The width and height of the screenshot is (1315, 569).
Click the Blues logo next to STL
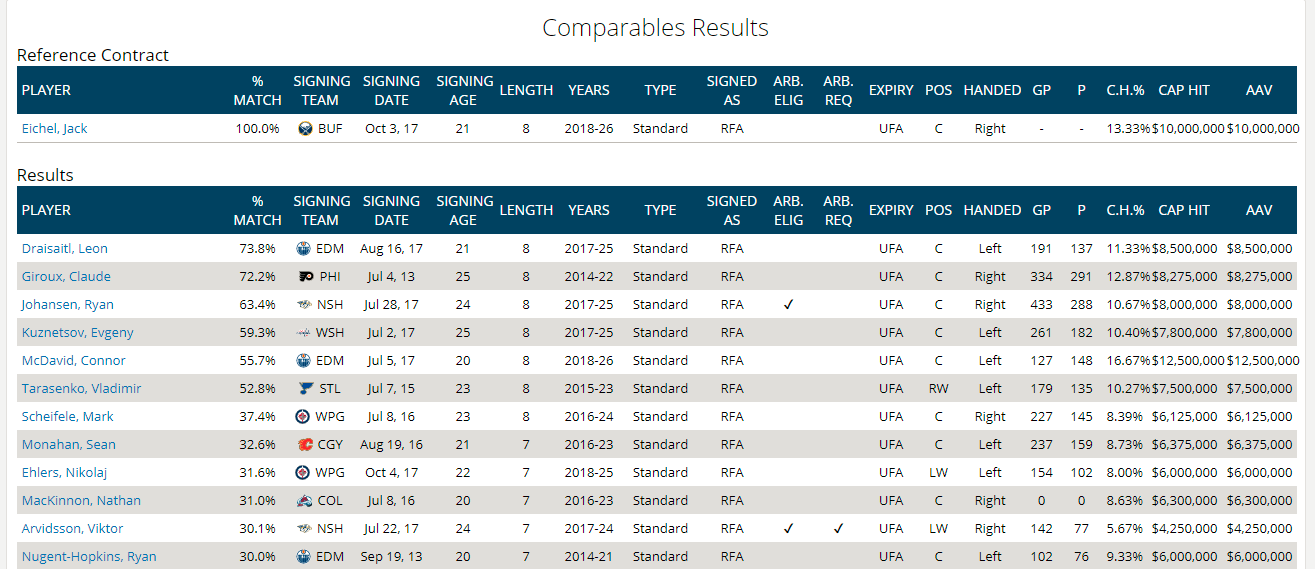point(306,389)
